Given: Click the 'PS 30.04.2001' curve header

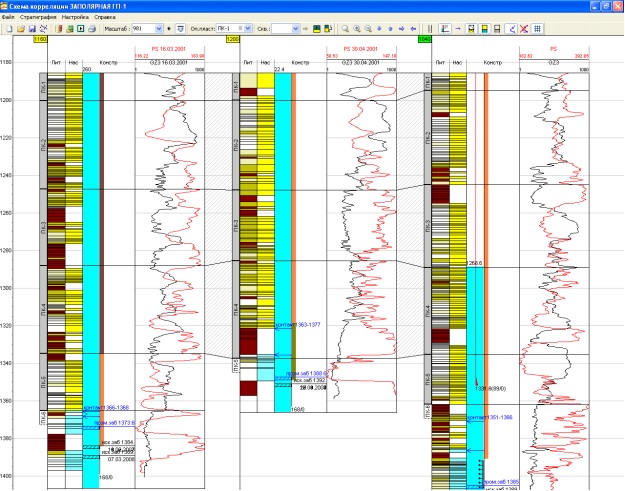Looking at the screenshot, I should point(360,49).
